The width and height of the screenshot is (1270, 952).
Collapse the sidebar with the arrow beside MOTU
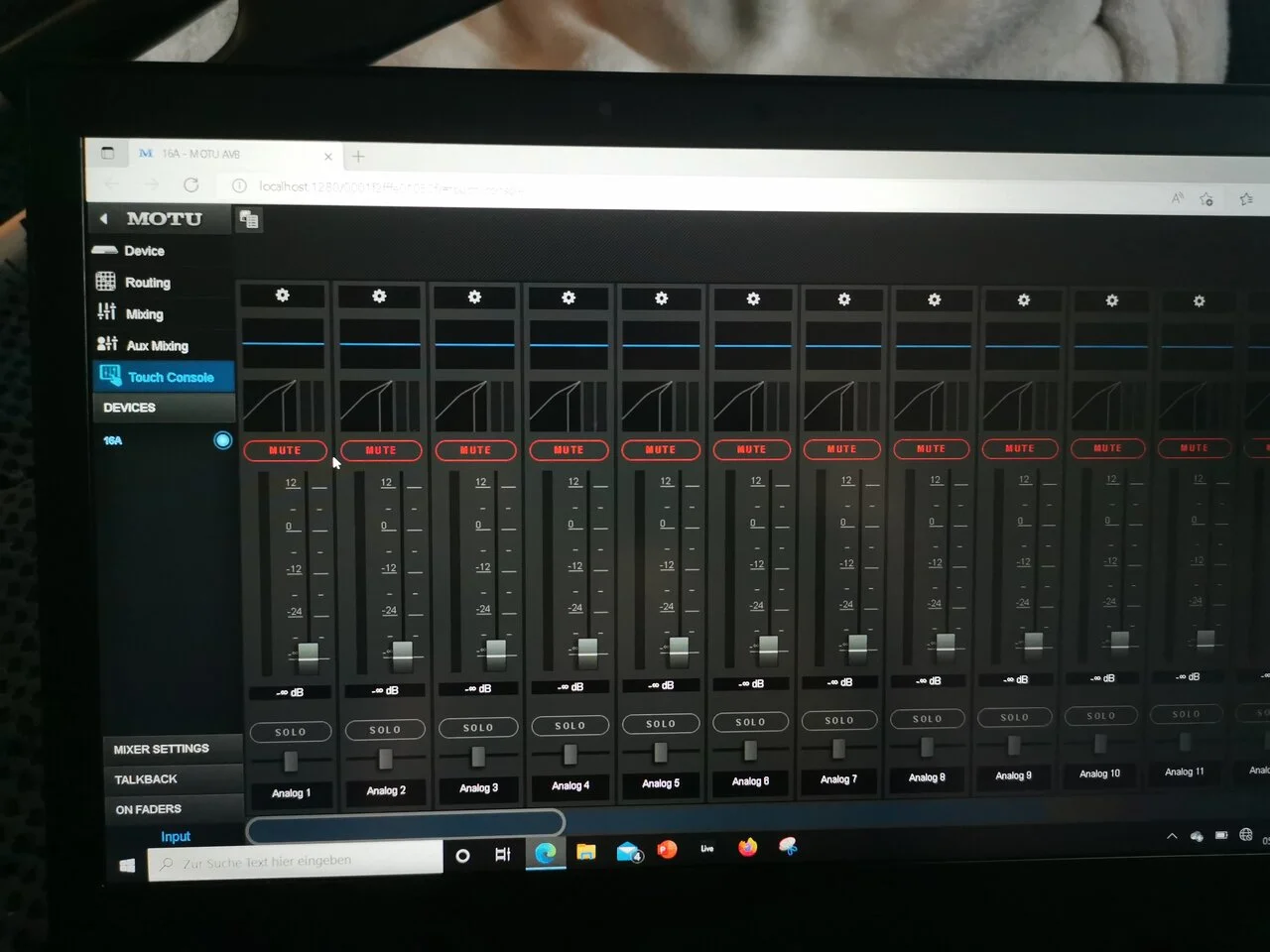[103, 218]
